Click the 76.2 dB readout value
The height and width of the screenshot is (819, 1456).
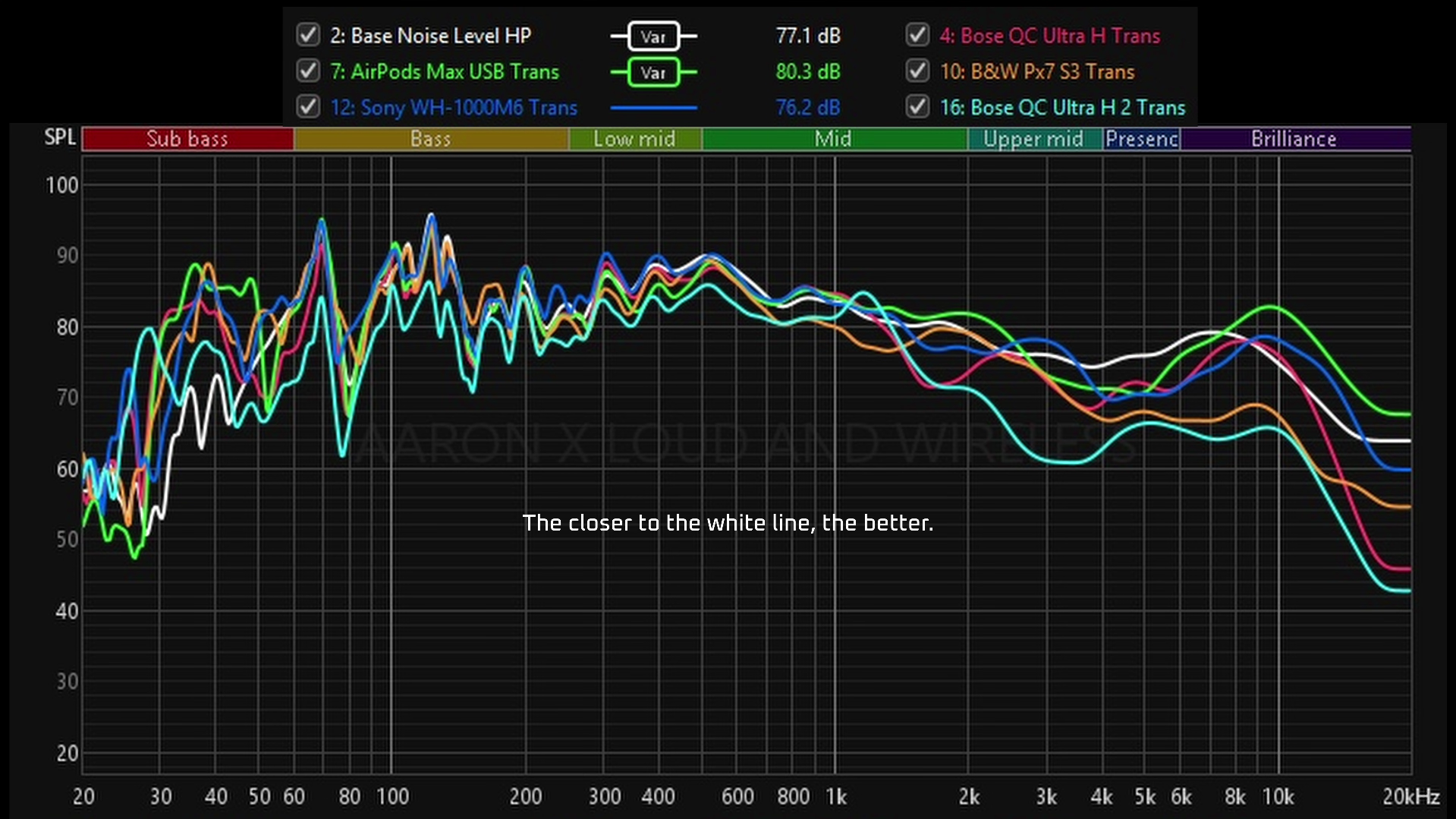point(807,107)
